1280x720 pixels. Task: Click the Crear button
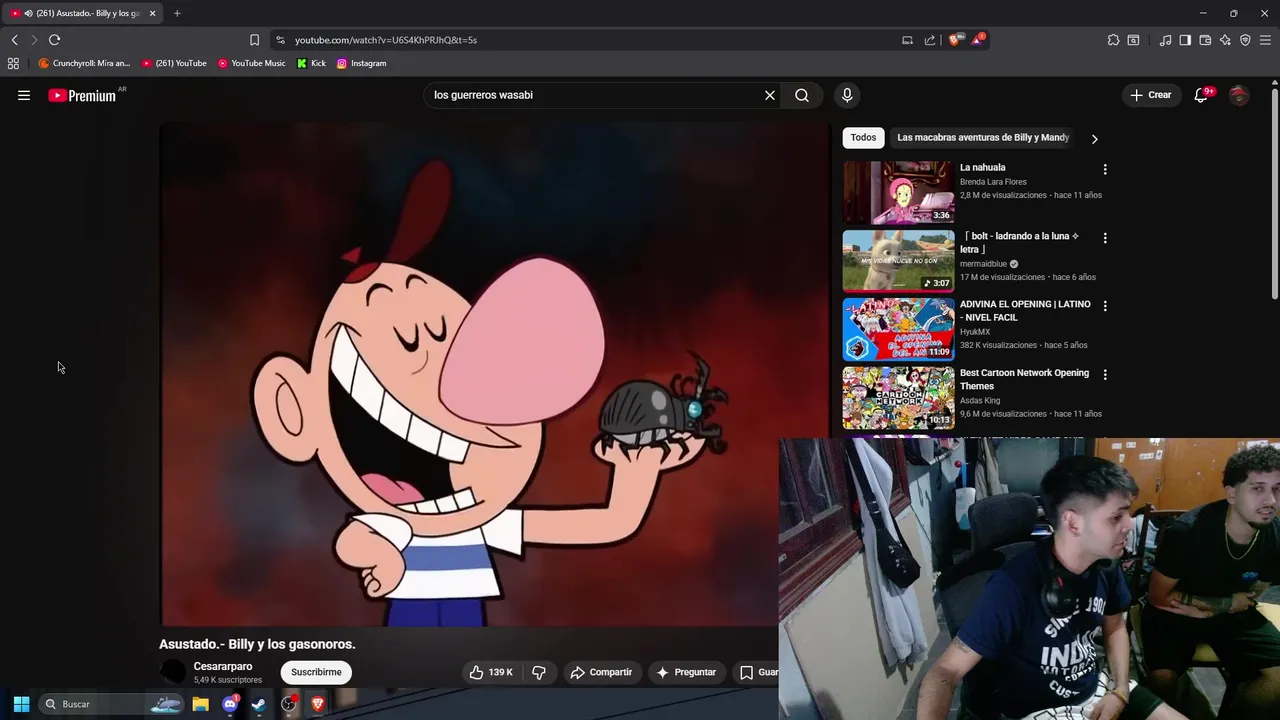(x=1151, y=95)
